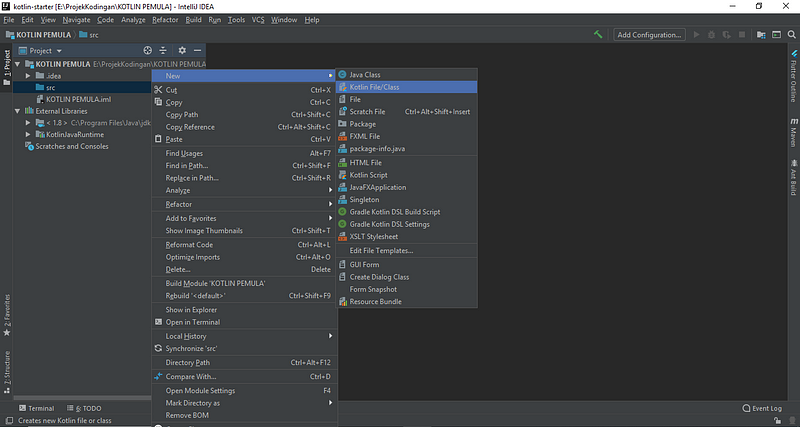Screen dimensions: 800x427
Task: Click Open in Terminal in context menu
Action: click(243, 322)
